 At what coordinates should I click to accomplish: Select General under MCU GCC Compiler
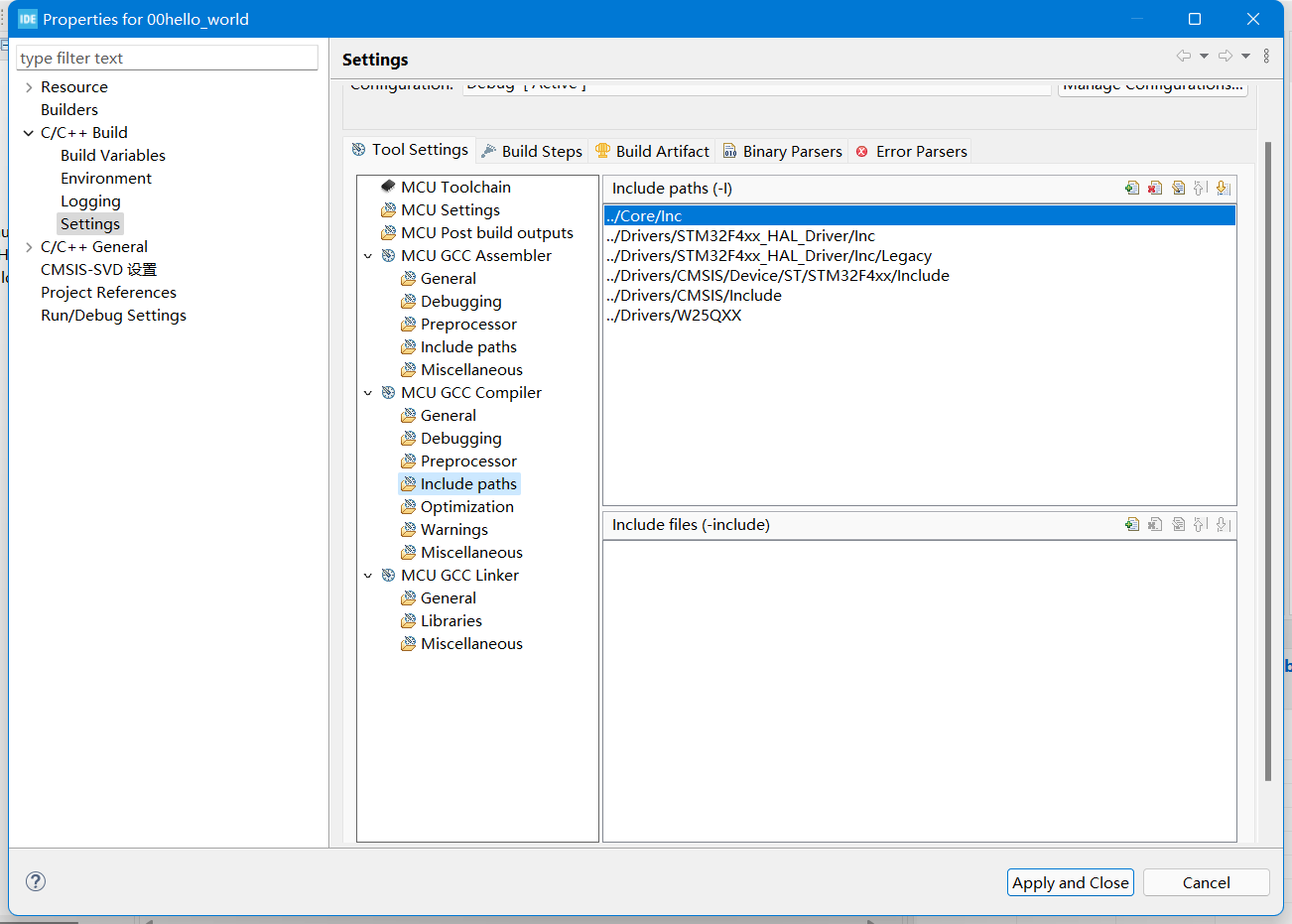(x=448, y=415)
